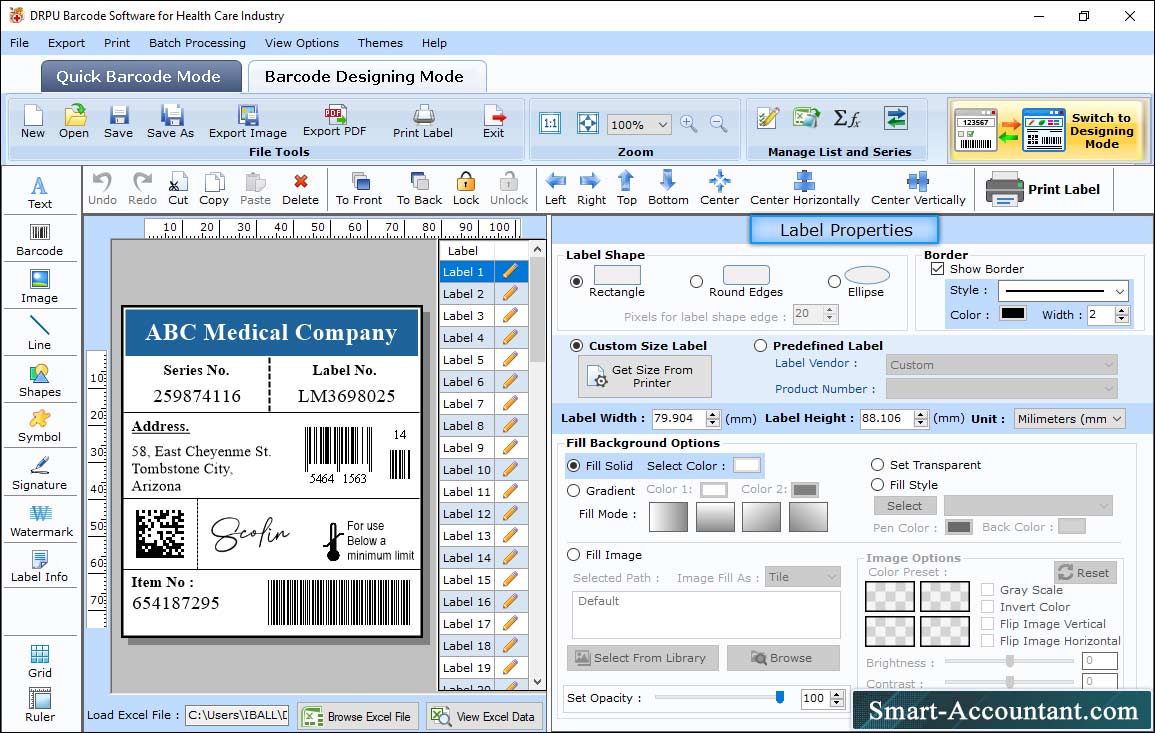Click the Exit icon
Image resolution: width=1155 pixels, height=733 pixels.
coord(494,121)
